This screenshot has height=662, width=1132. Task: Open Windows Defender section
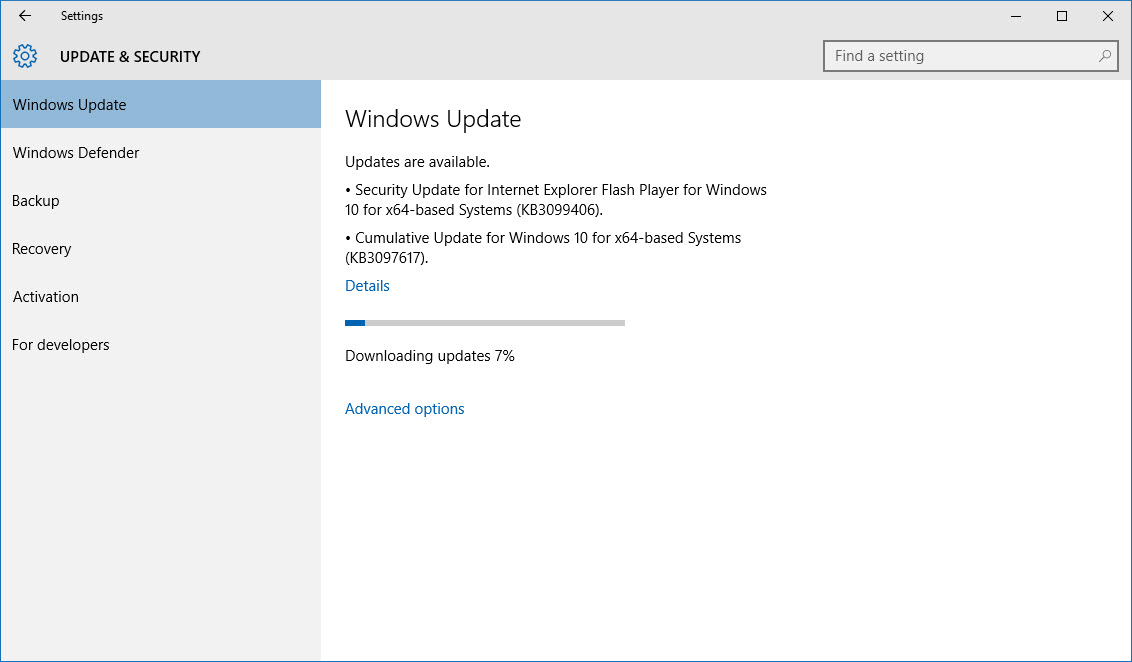(160, 152)
